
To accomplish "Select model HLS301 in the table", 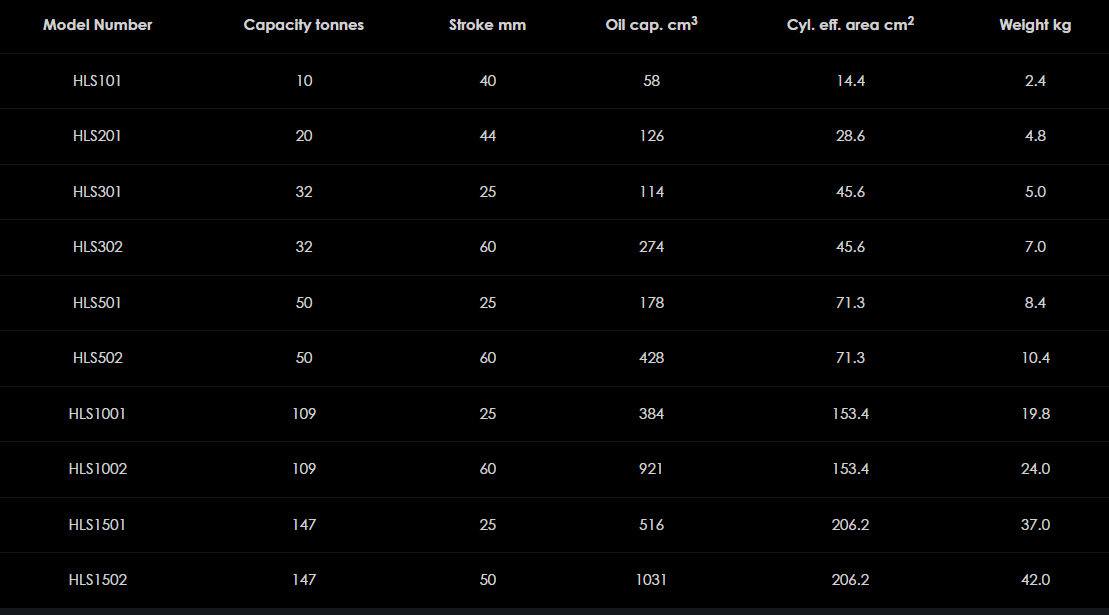I will tap(98, 192).
